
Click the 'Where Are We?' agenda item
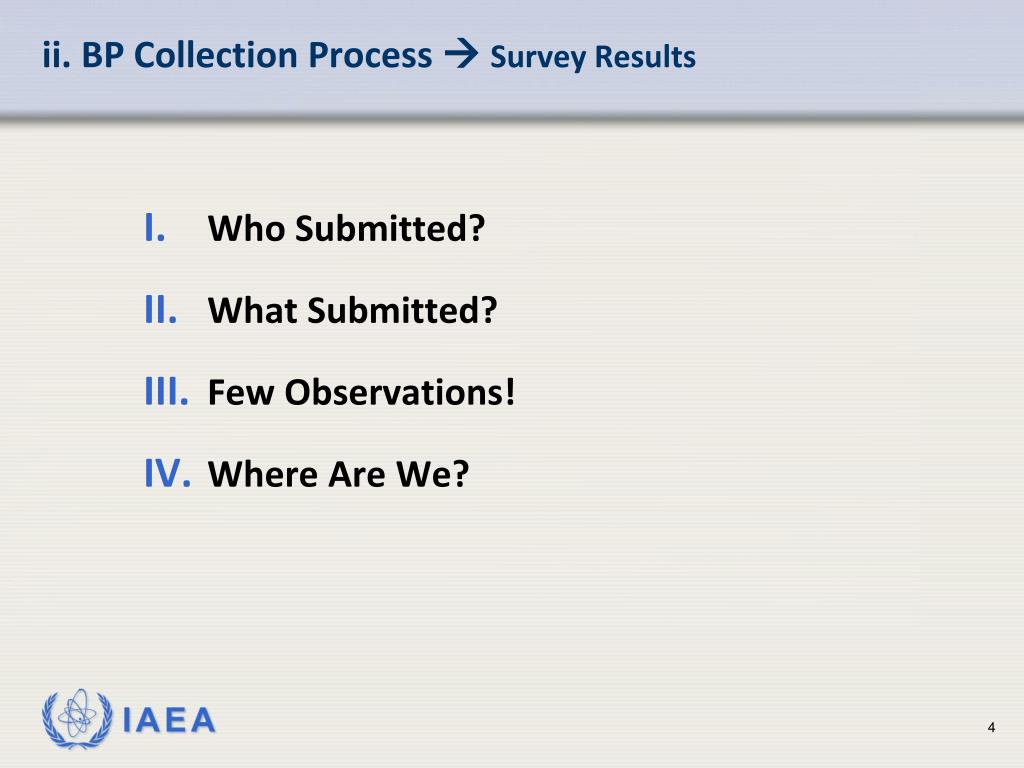(338, 474)
